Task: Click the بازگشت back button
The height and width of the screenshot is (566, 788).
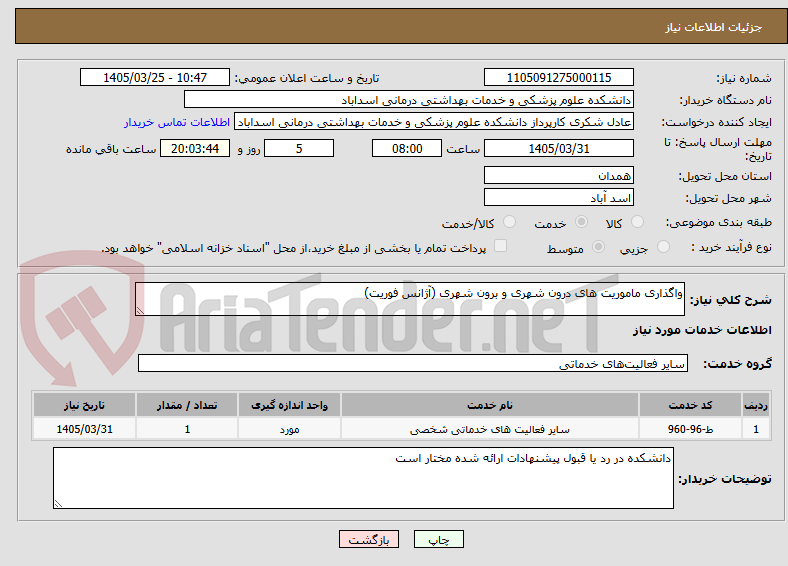Action: [x=369, y=539]
